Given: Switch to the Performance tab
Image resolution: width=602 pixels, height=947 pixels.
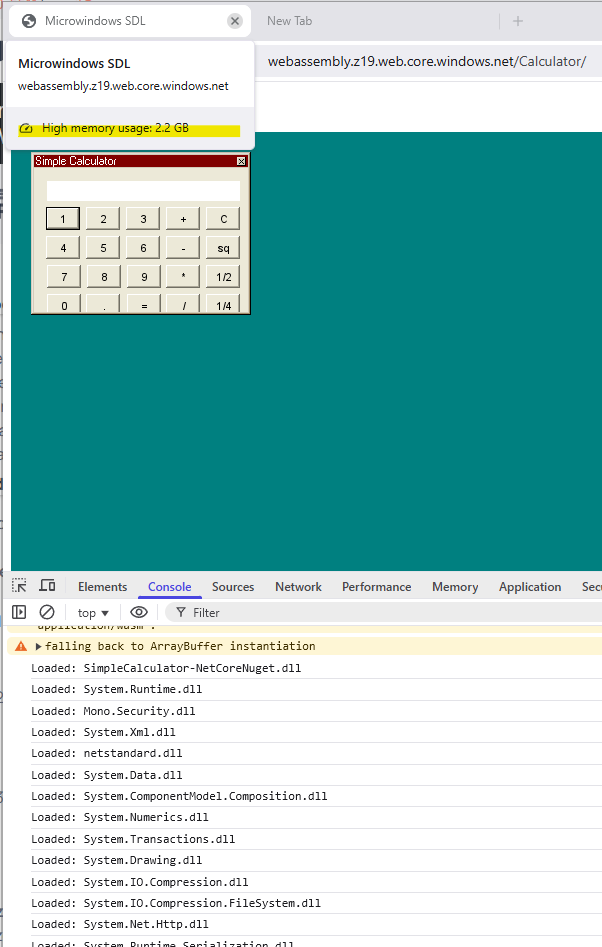Looking at the screenshot, I should click(x=377, y=587).
